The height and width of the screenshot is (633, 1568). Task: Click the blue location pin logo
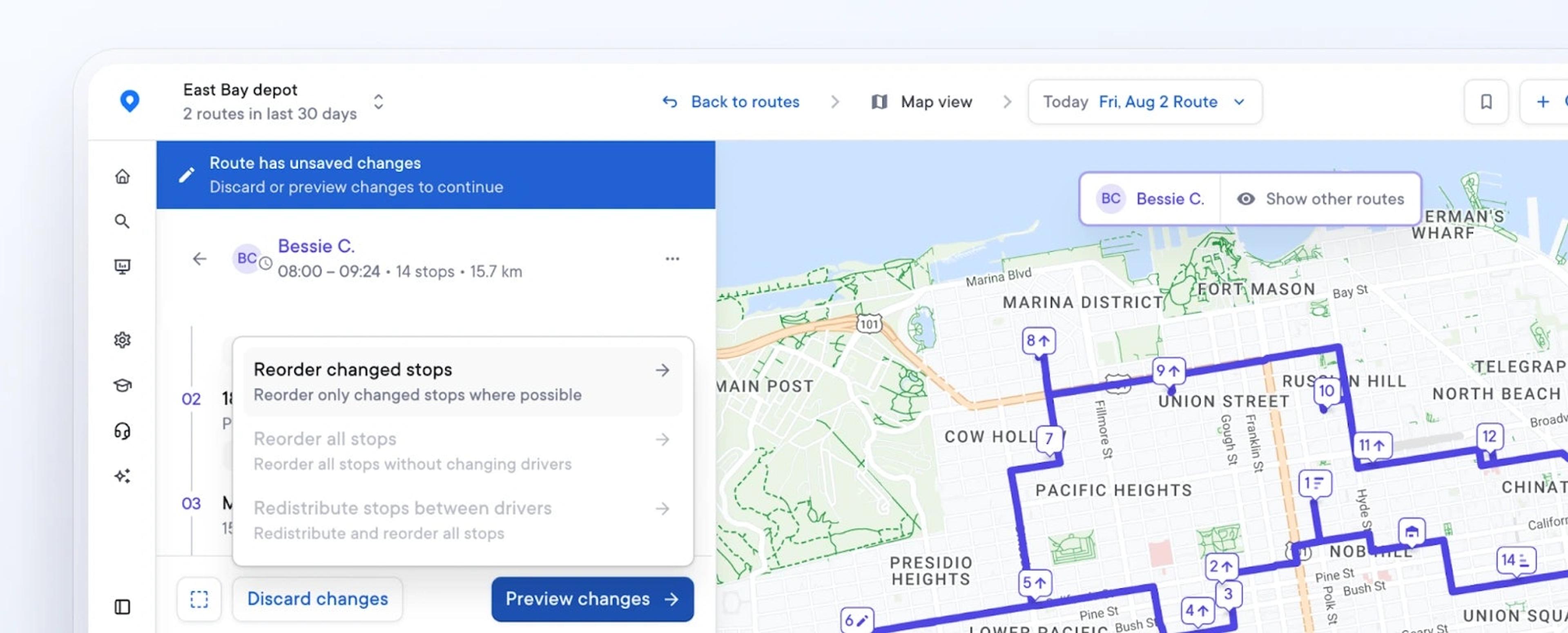point(129,101)
